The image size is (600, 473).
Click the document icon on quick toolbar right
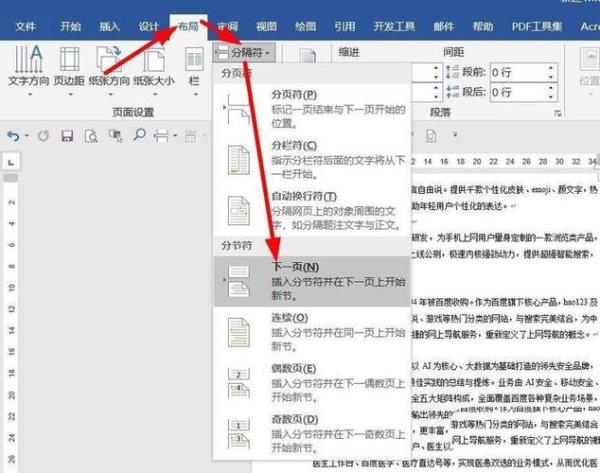pos(431,136)
